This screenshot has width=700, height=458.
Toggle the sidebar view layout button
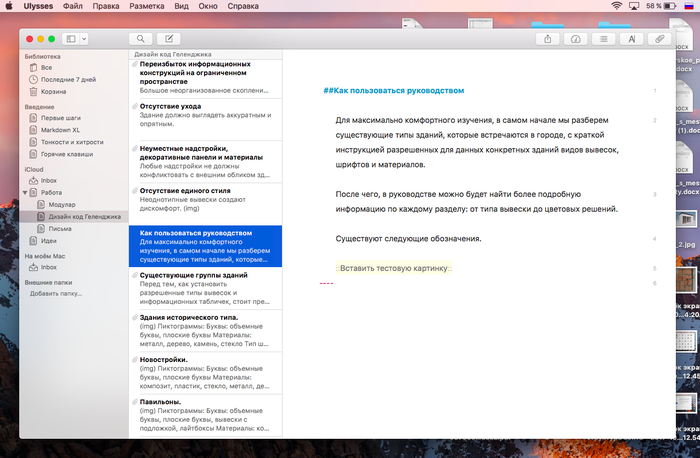pyautogui.click(x=70, y=39)
